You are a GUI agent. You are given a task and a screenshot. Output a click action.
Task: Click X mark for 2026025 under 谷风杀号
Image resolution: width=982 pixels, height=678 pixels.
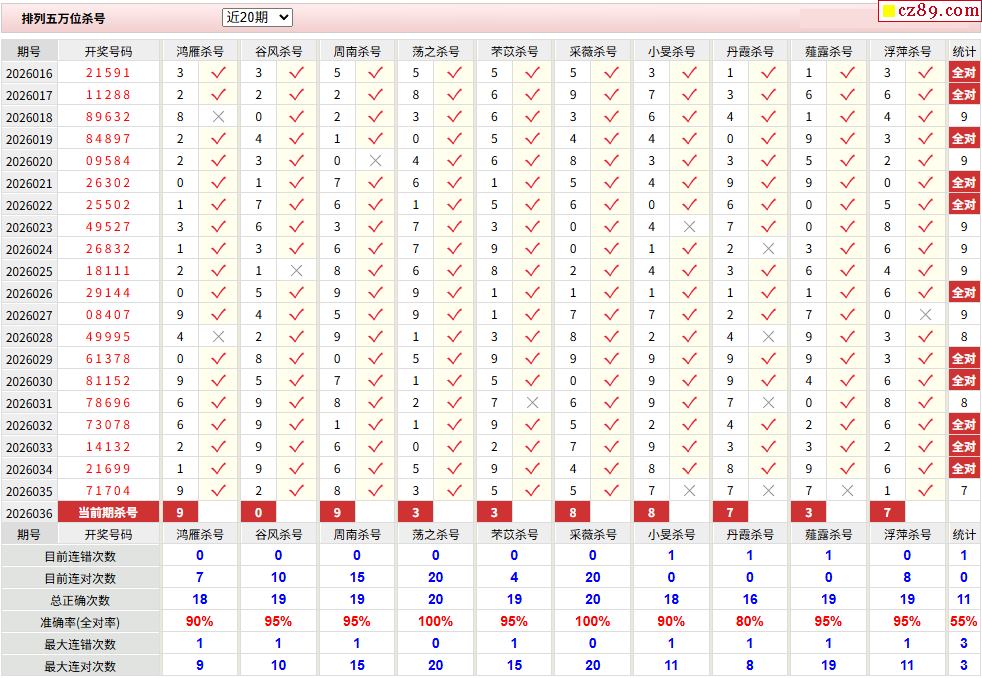coord(296,271)
